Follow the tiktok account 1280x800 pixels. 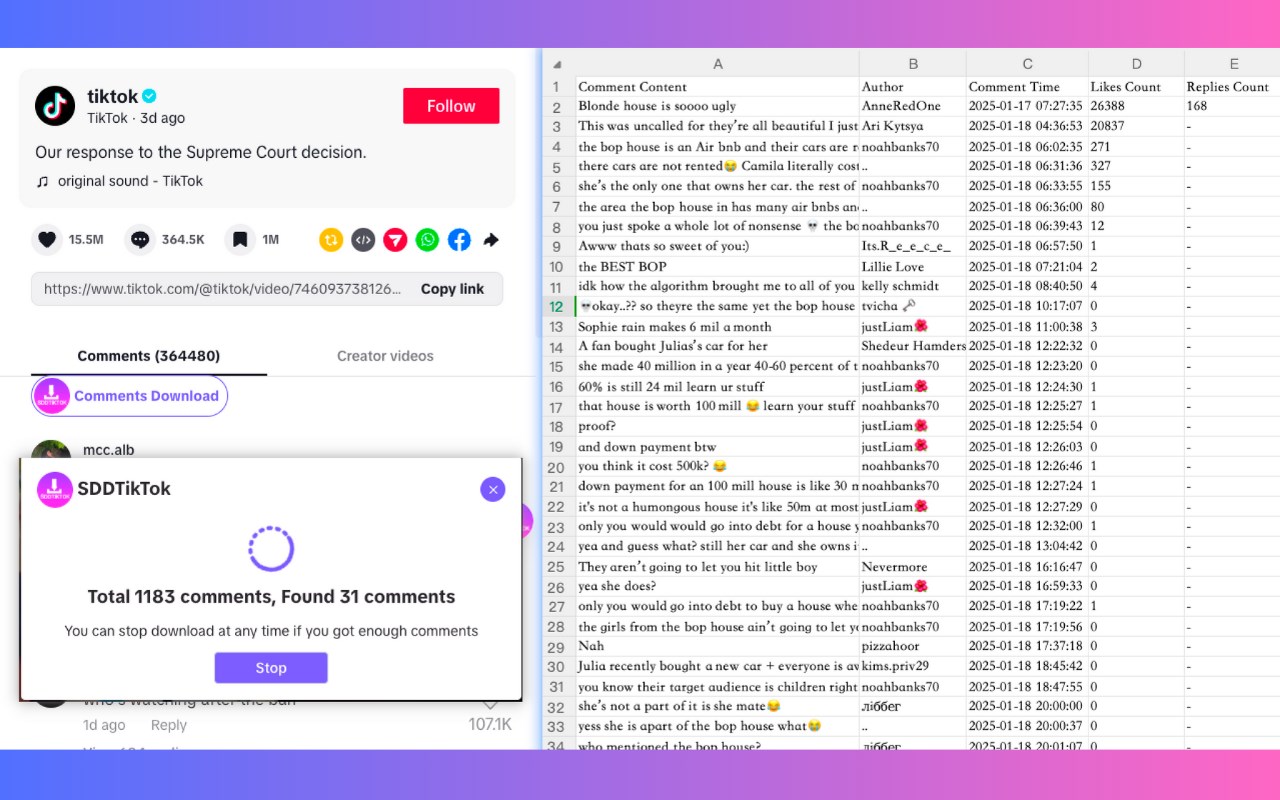click(451, 106)
